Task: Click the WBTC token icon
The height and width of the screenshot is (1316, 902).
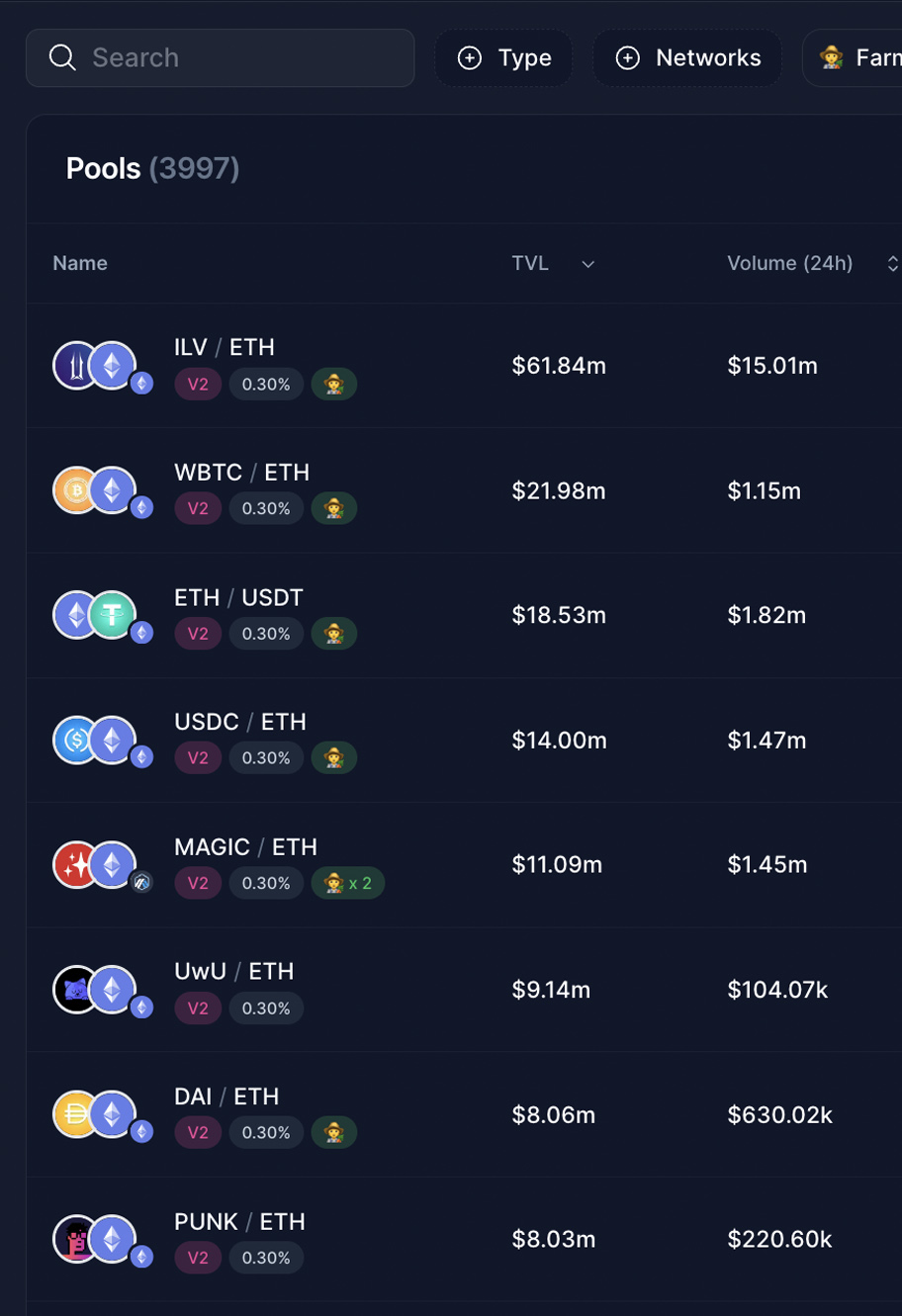Action: [x=72, y=489]
